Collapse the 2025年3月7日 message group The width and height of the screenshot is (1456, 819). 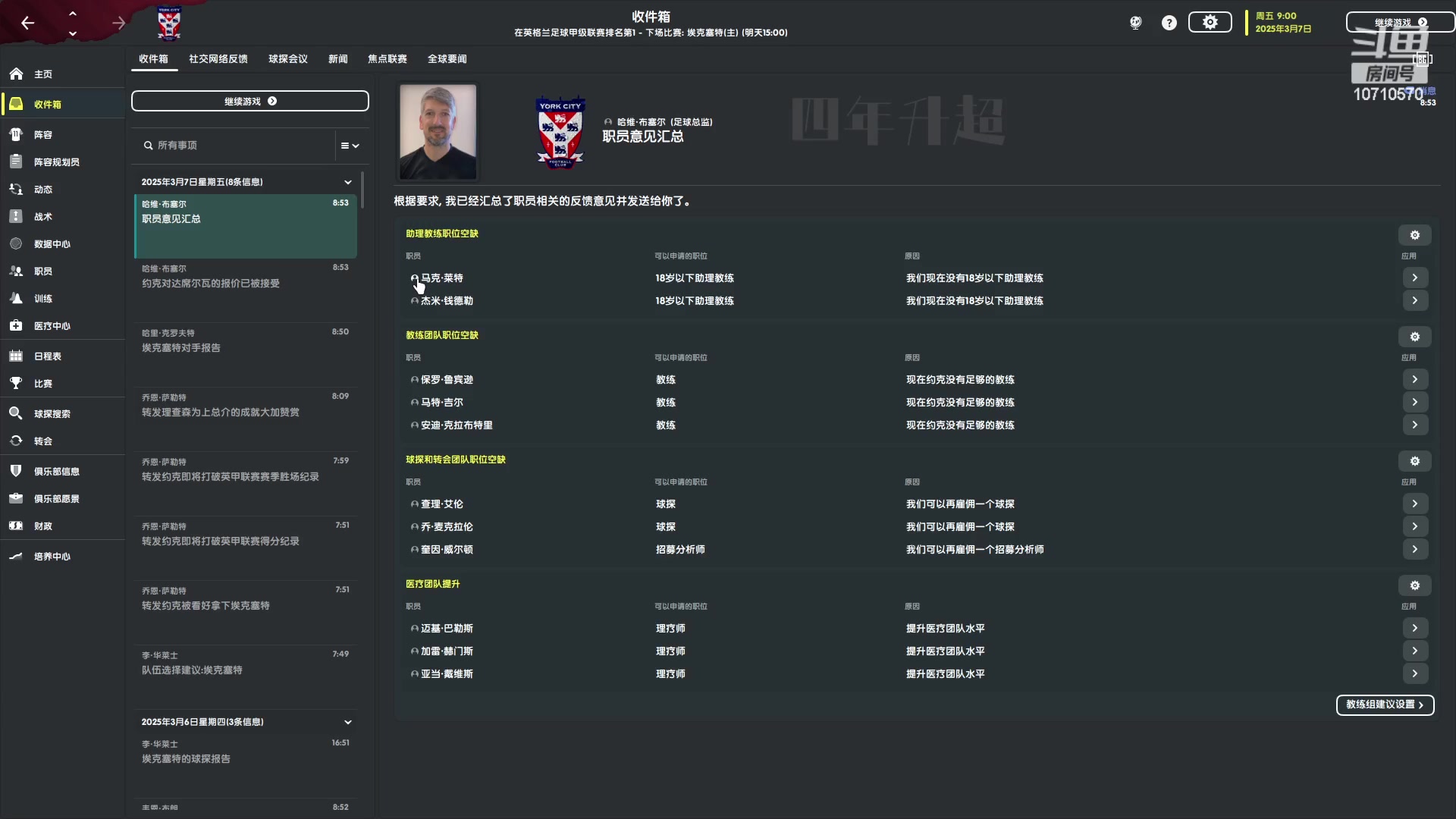[x=348, y=182]
